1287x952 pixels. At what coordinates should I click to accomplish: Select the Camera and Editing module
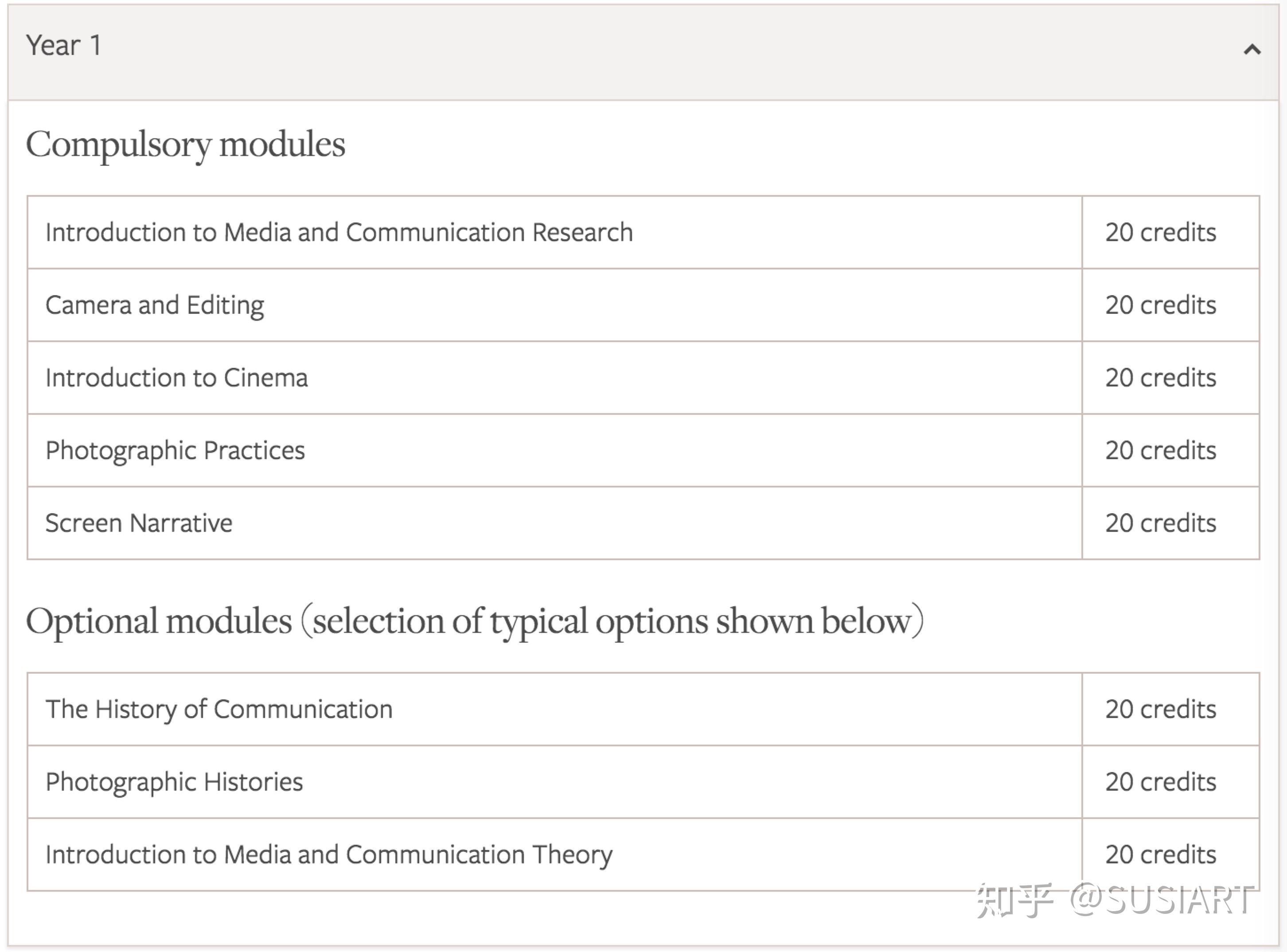(154, 305)
